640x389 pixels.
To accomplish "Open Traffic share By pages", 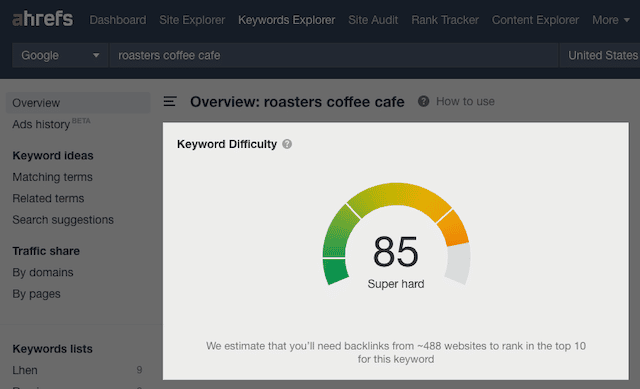I will pos(36,294).
